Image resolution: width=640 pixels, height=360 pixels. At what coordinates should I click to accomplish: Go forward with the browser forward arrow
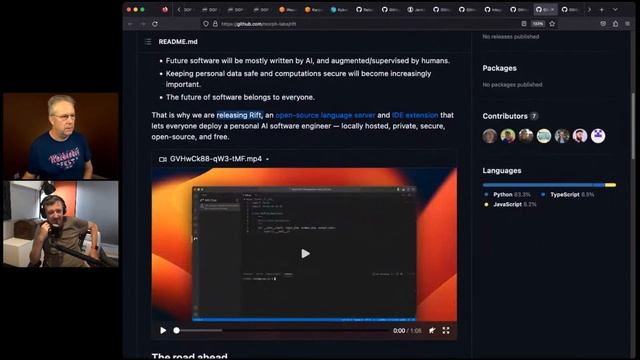[142, 24]
